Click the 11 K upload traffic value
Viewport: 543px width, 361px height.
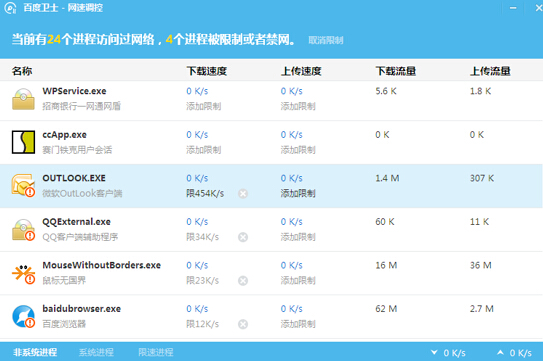(x=480, y=222)
